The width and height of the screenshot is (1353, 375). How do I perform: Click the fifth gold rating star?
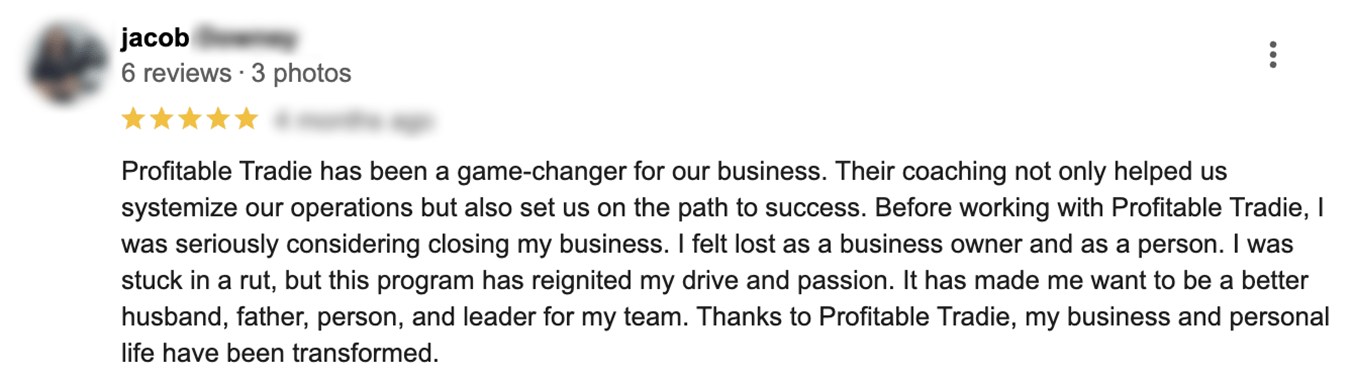pyautogui.click(x=246, y=120)
